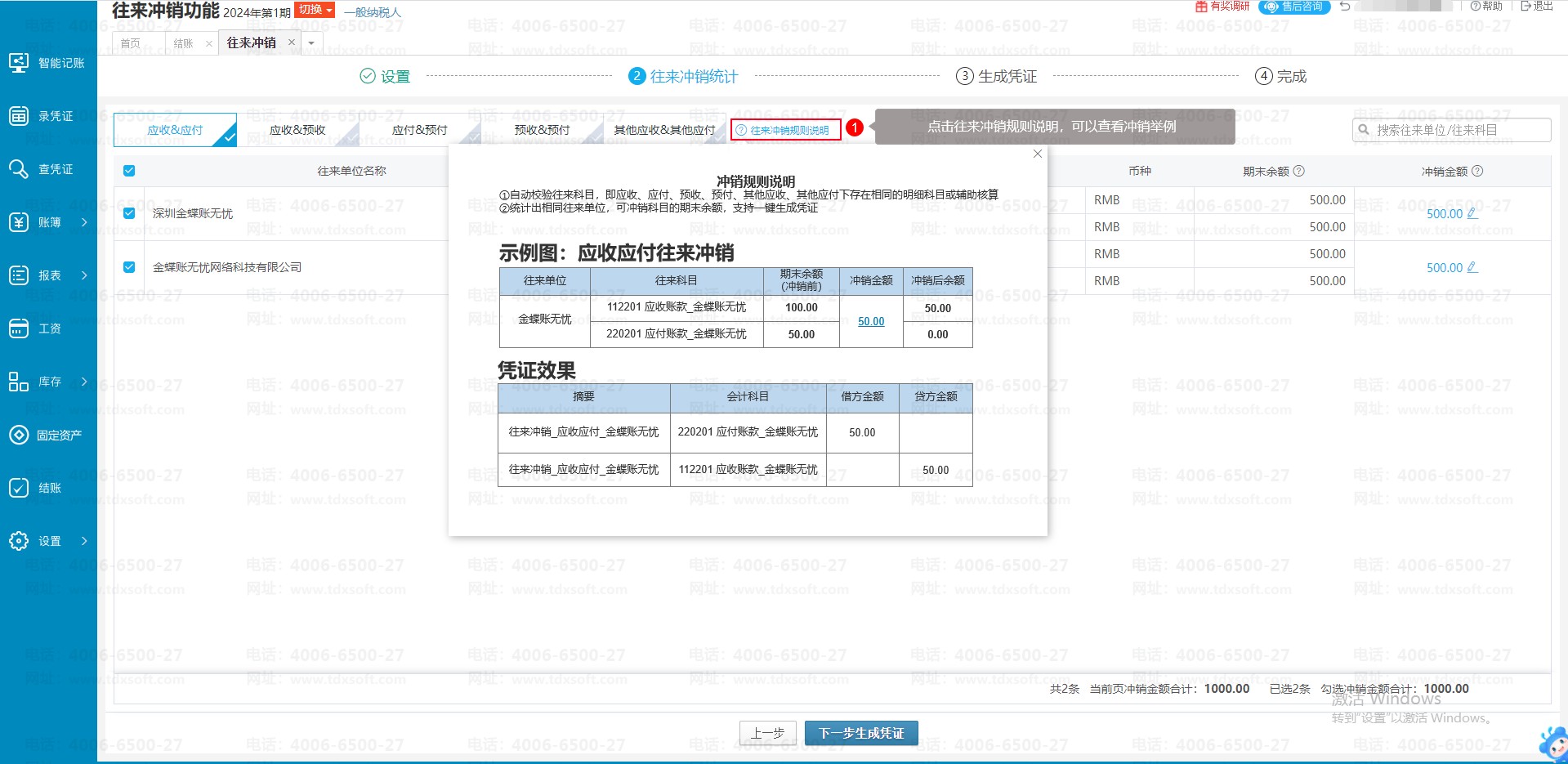Expand the 账簿 sidebar submenu
The width and height of the screenshot is (1568, 764).
tap(83, 222)
